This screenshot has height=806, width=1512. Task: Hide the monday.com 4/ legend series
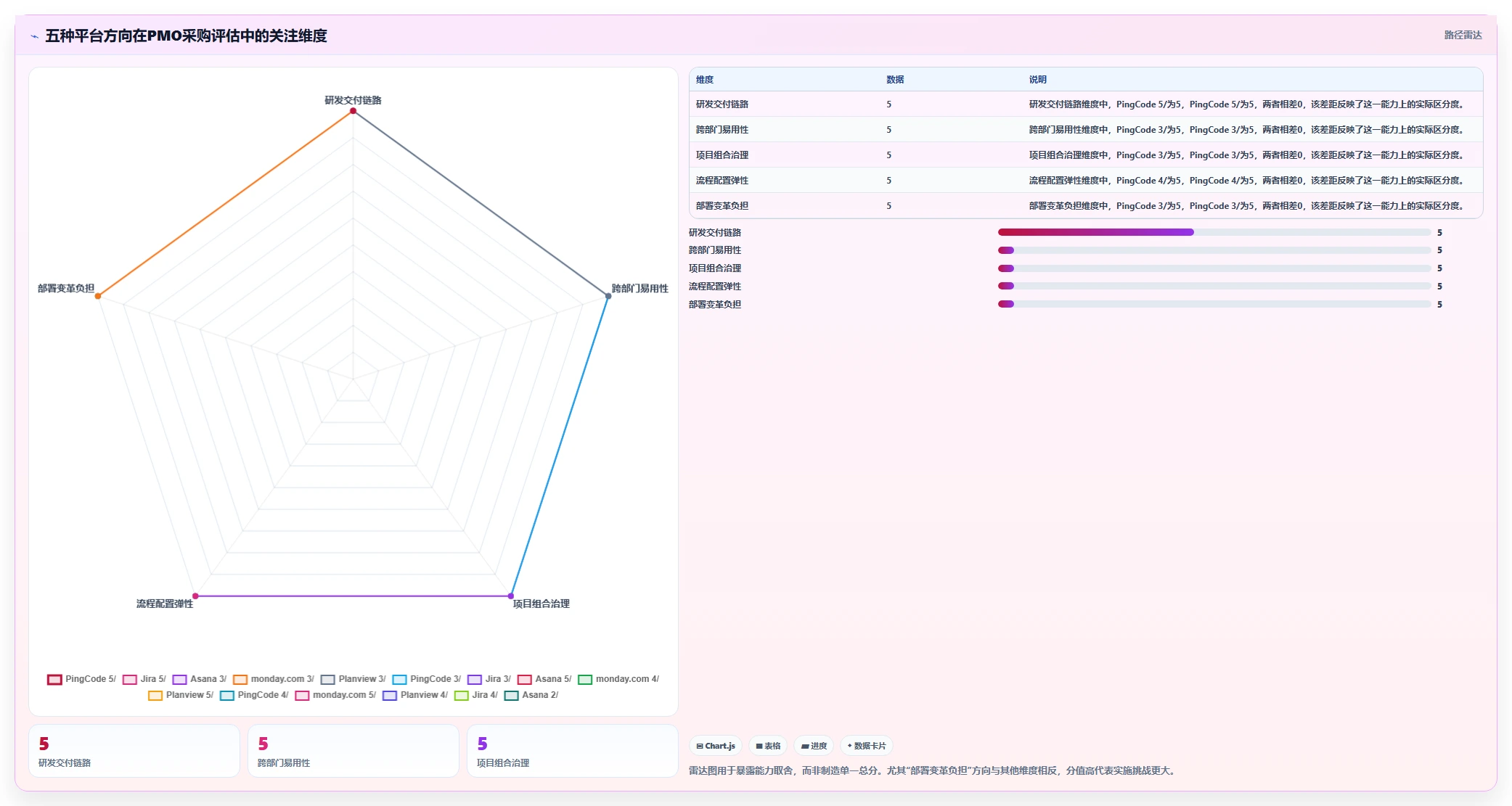618,679
